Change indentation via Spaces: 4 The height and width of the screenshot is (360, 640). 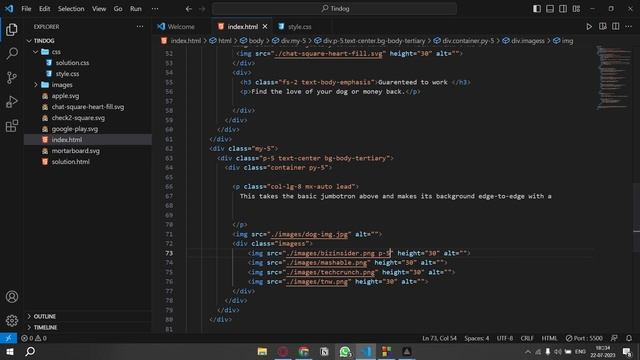(476, 338)
